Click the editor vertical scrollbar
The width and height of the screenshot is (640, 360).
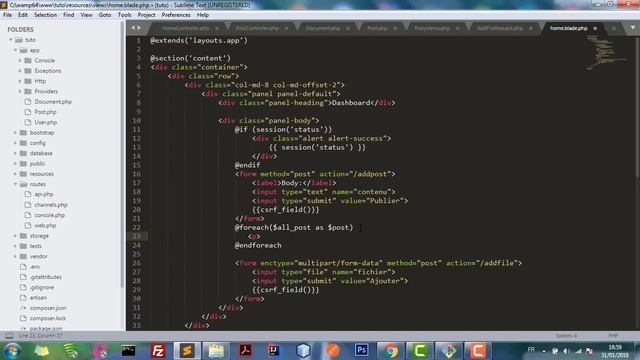coord(638,106)
